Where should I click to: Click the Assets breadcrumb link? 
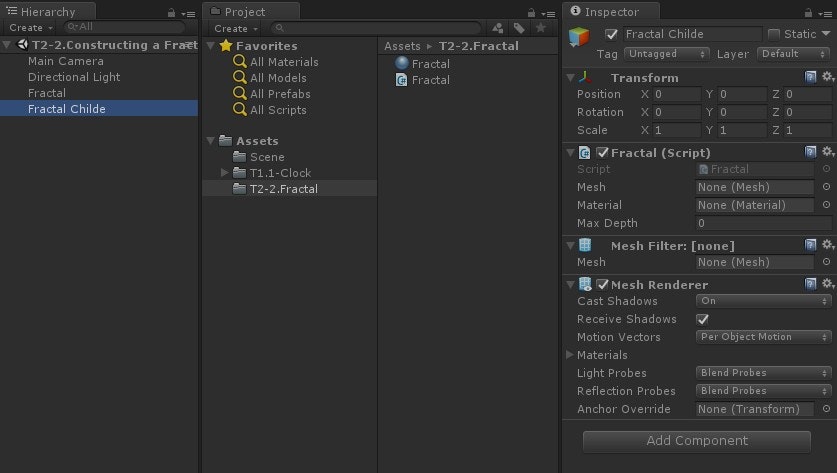402,46
